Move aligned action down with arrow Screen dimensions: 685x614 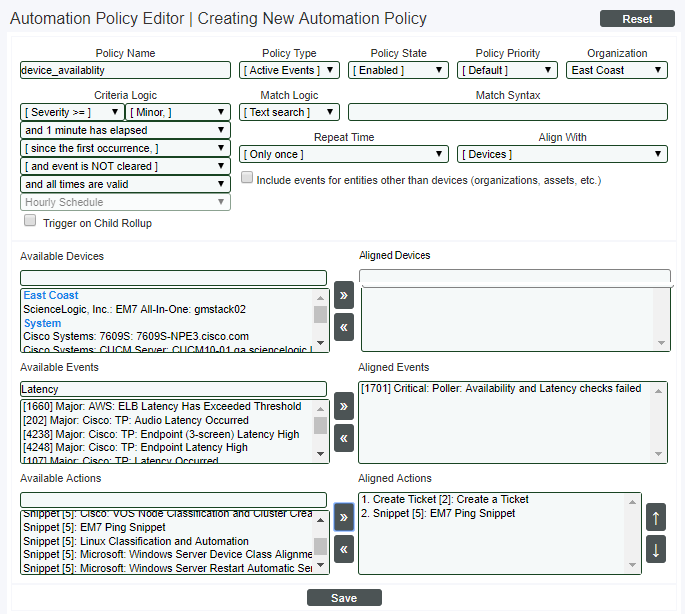click(656, 549)
